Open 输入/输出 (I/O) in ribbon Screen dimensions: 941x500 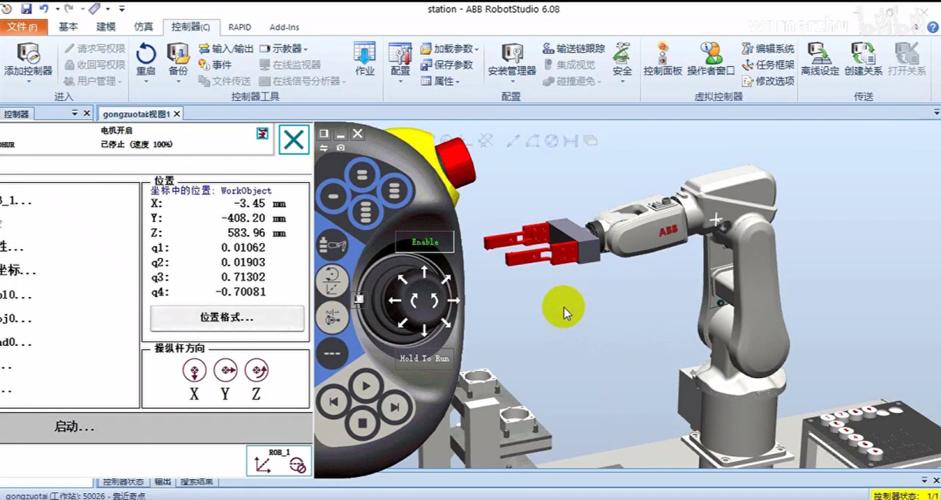(226, 49)
